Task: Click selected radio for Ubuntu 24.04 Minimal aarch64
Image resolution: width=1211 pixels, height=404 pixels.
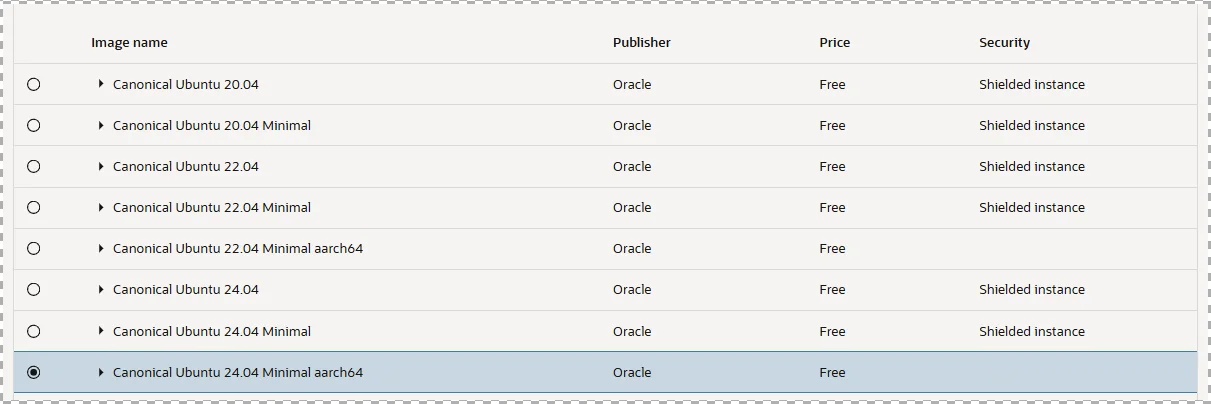Action: (x=34, y=373)
